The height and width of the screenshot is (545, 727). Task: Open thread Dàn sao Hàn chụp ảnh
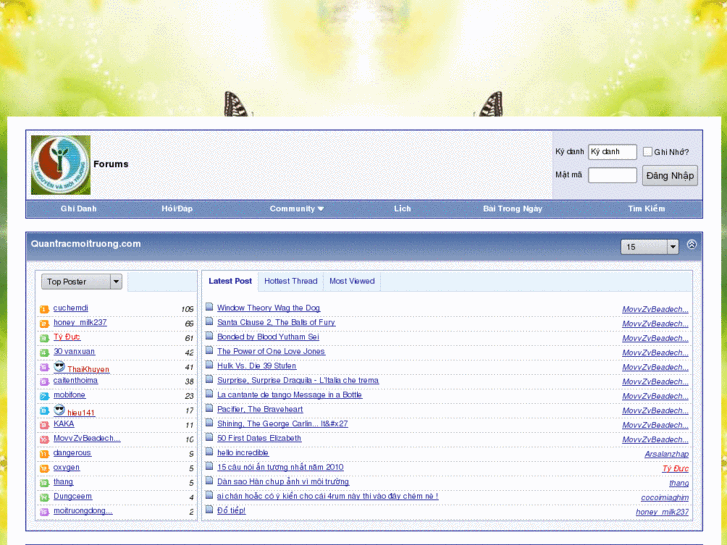[283, 482]
